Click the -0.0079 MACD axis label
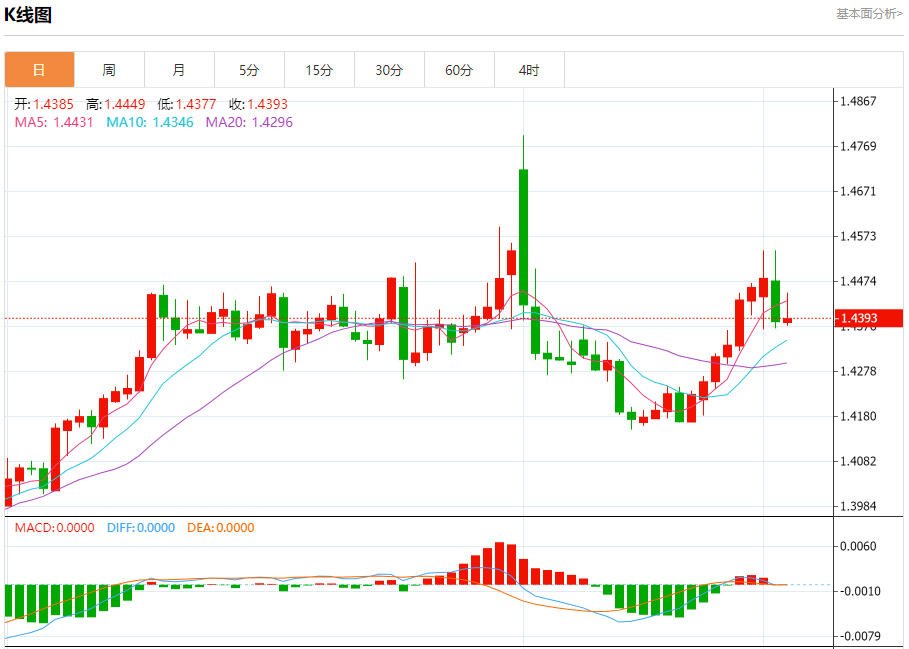Screen dimensions: 909x649 858,637
